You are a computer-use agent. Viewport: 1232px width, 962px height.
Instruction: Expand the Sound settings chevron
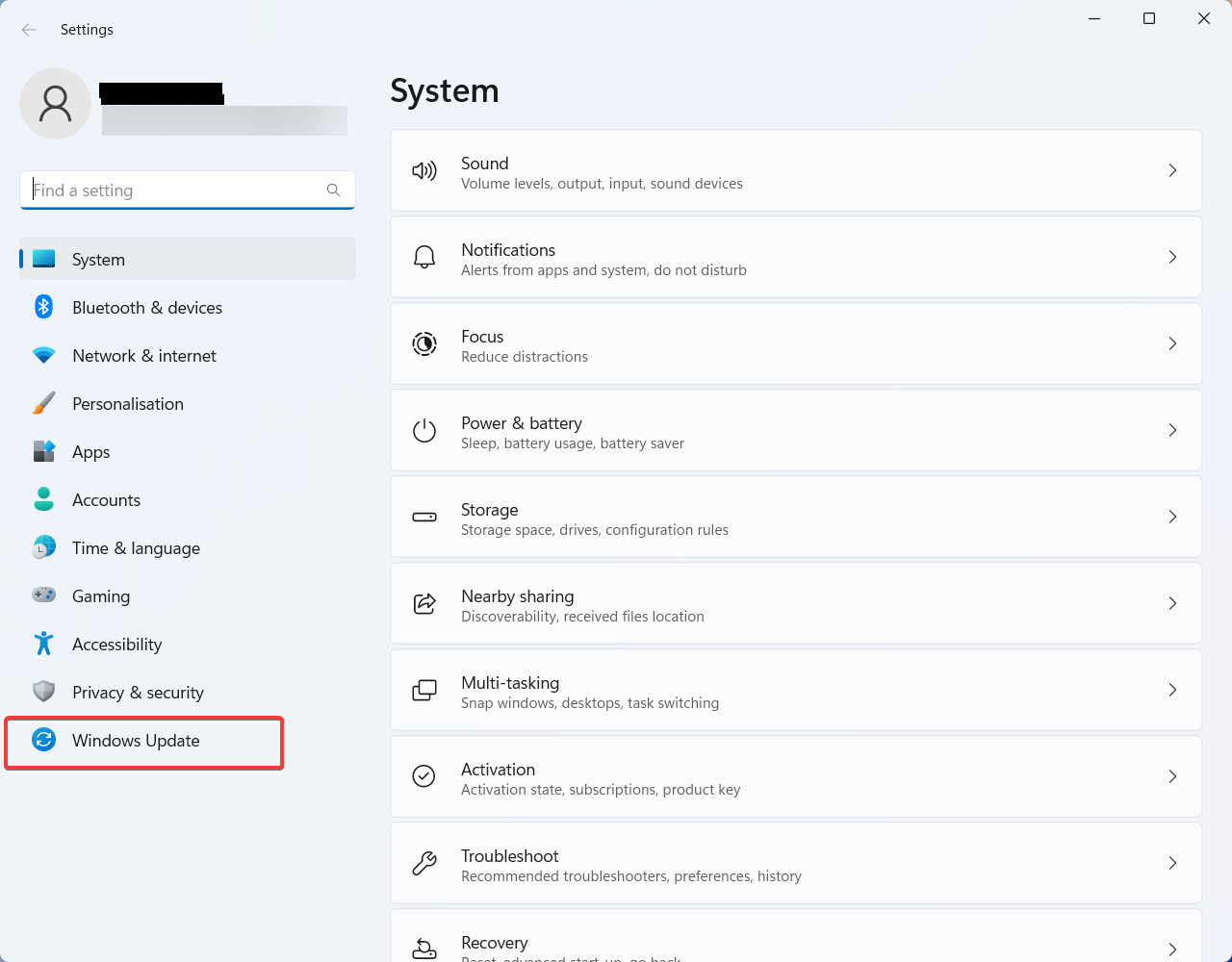[x=1172, y=170]
